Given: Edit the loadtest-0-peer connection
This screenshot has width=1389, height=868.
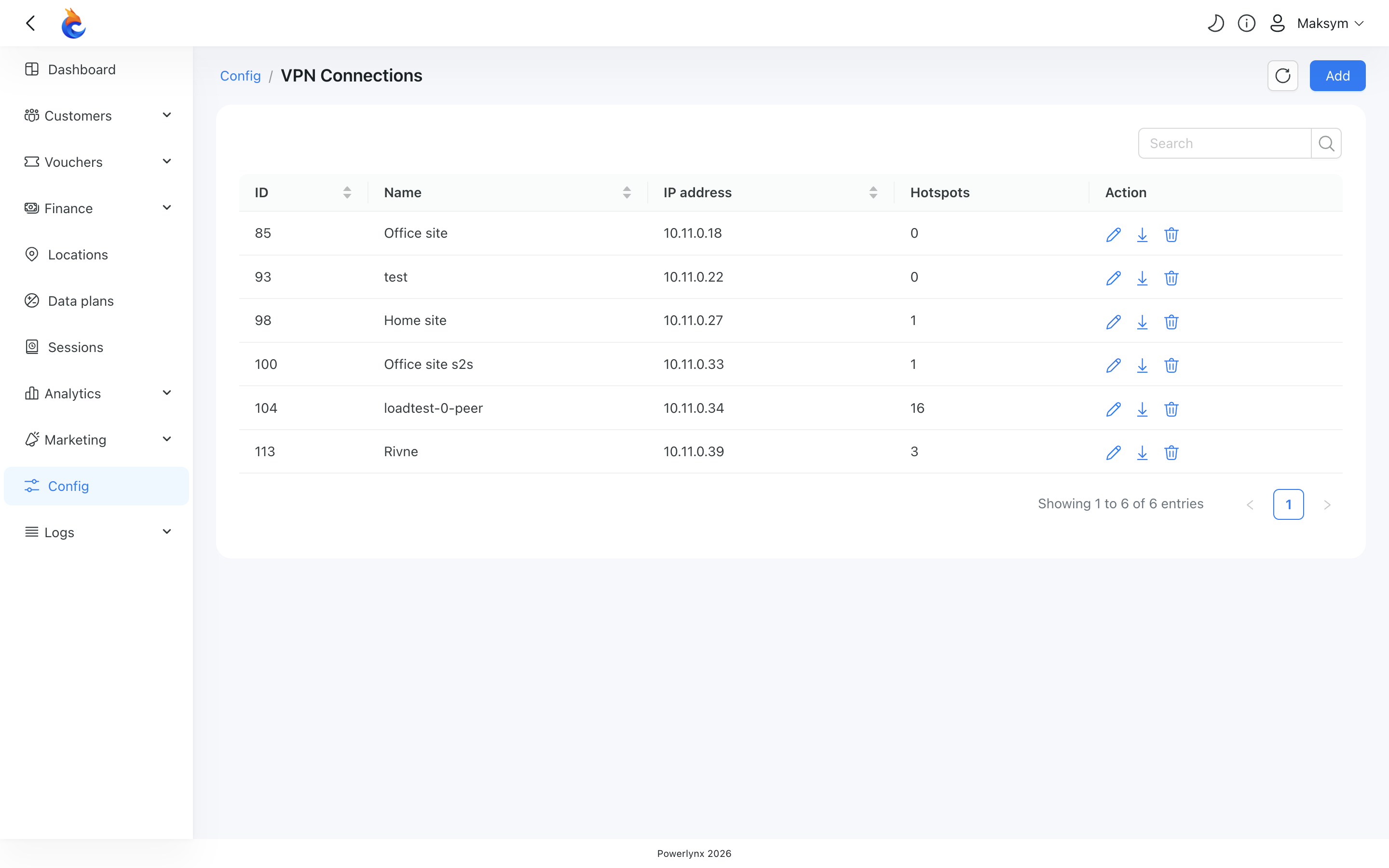Looking at the screenshot, I should pos(1114,409).
